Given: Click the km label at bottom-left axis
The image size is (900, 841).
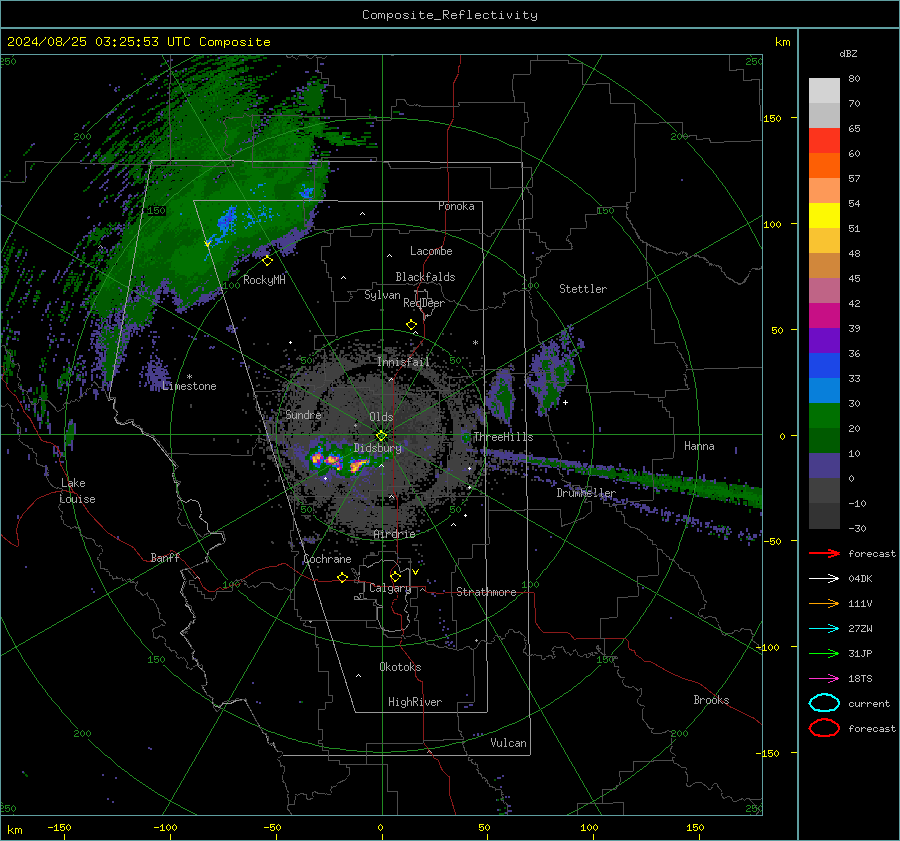Looking at the screenshot, I should click(x=14, y=830).
